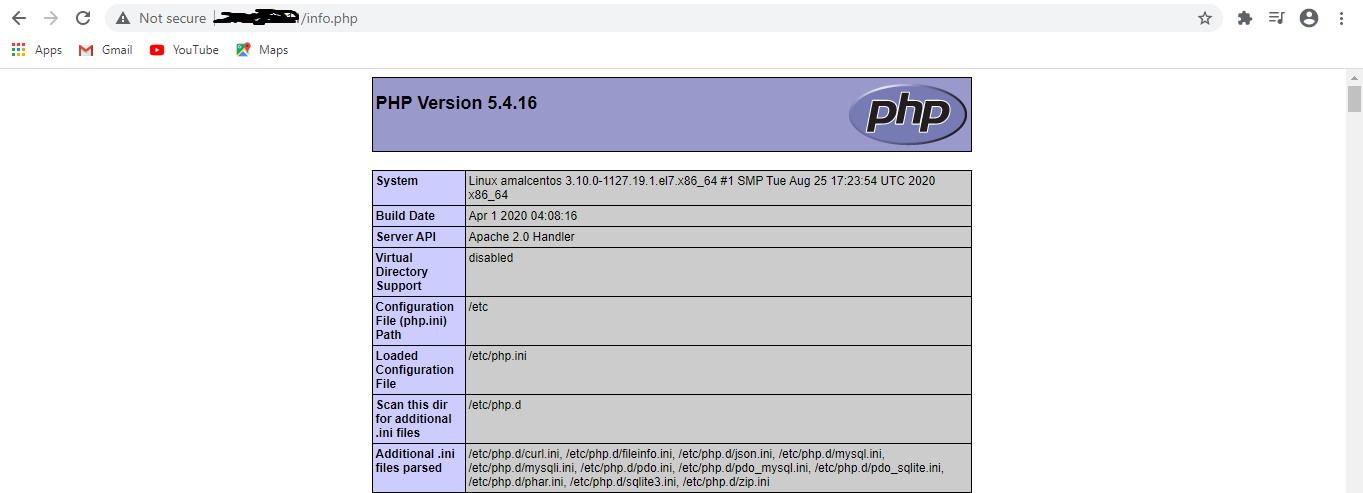Click the Apps grid icon
The width and height of the screenshot is (1363, 493).
tap(19, 50)
